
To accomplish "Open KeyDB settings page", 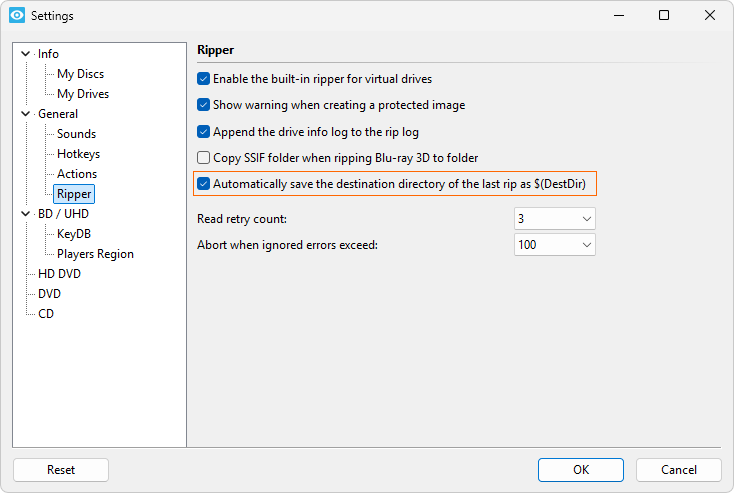I will tap(74, 234).
